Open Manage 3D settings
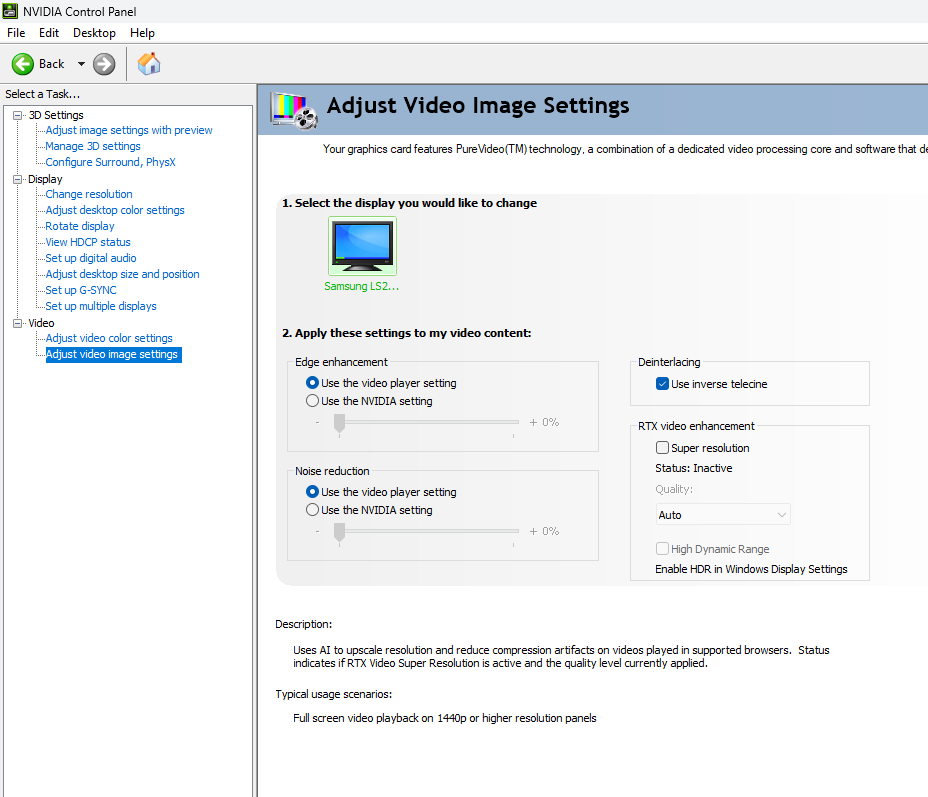Screen dimensions: 928x797 click(x=93, y=146)
